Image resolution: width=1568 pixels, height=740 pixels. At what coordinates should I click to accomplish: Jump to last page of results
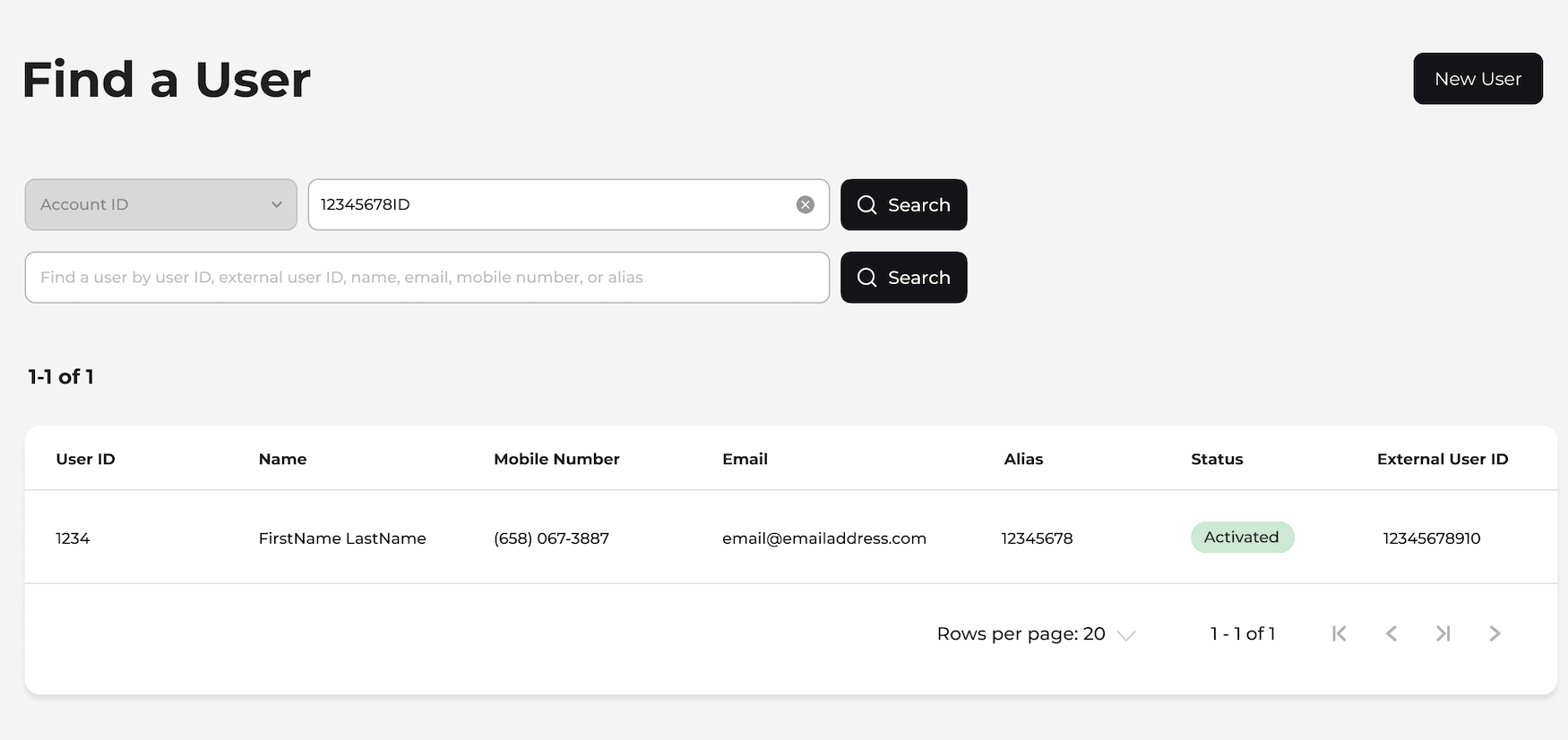coord(1443,633)
